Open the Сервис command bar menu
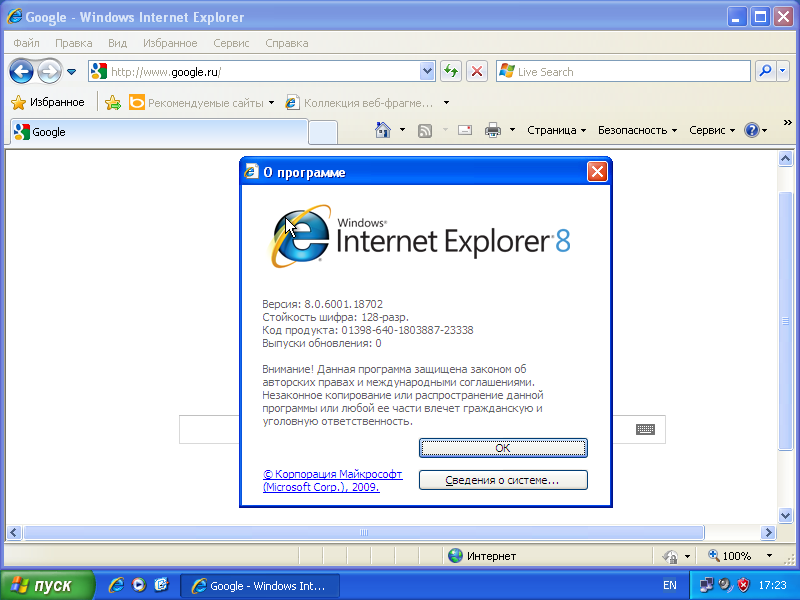Image resolution: width=800 pixels, height=600 pixels. (712, 131)
